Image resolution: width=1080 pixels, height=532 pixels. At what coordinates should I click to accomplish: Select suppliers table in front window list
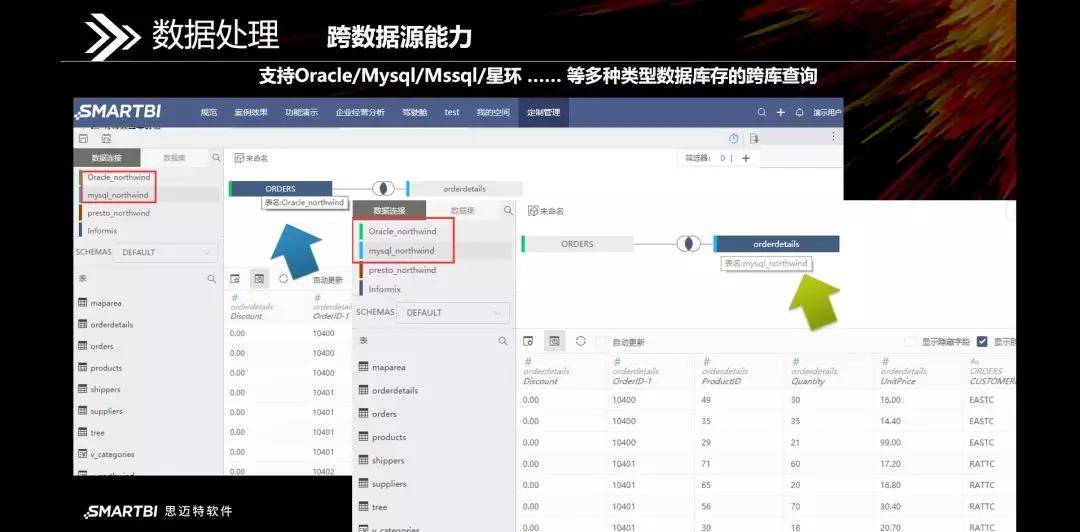389,484
